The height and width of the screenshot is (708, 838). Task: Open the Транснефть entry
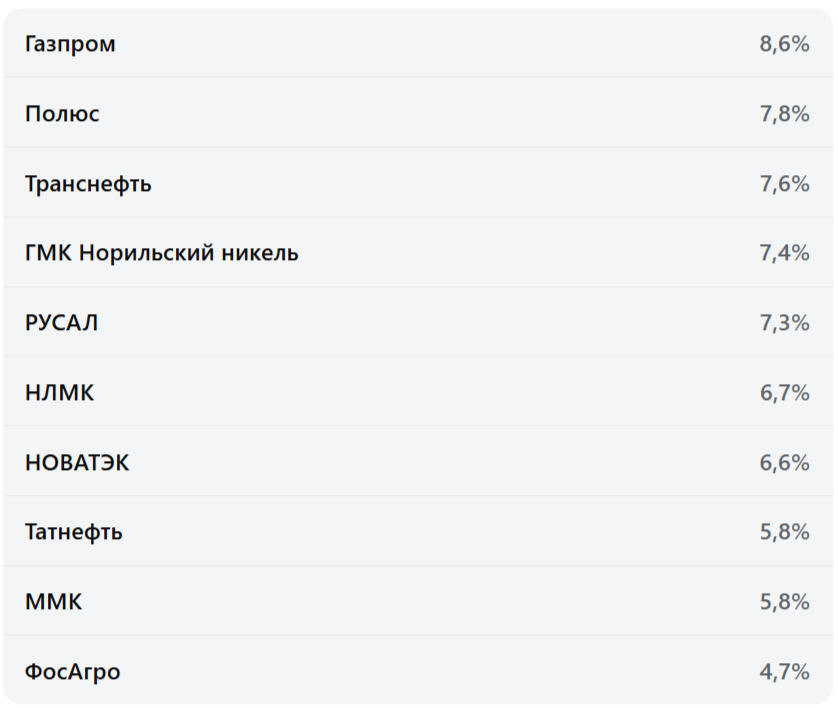coord(88,184)
